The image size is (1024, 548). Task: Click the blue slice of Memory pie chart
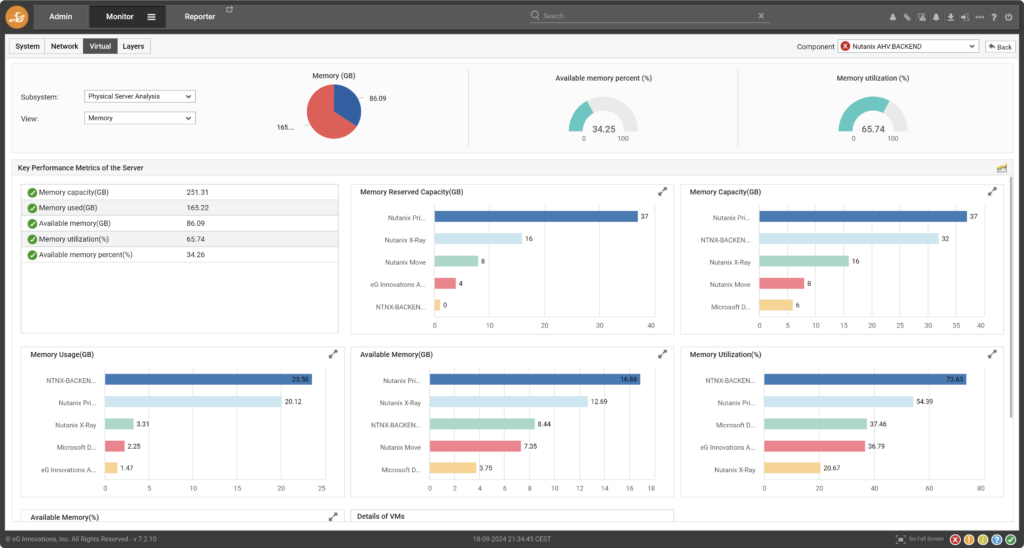point(347,103)
